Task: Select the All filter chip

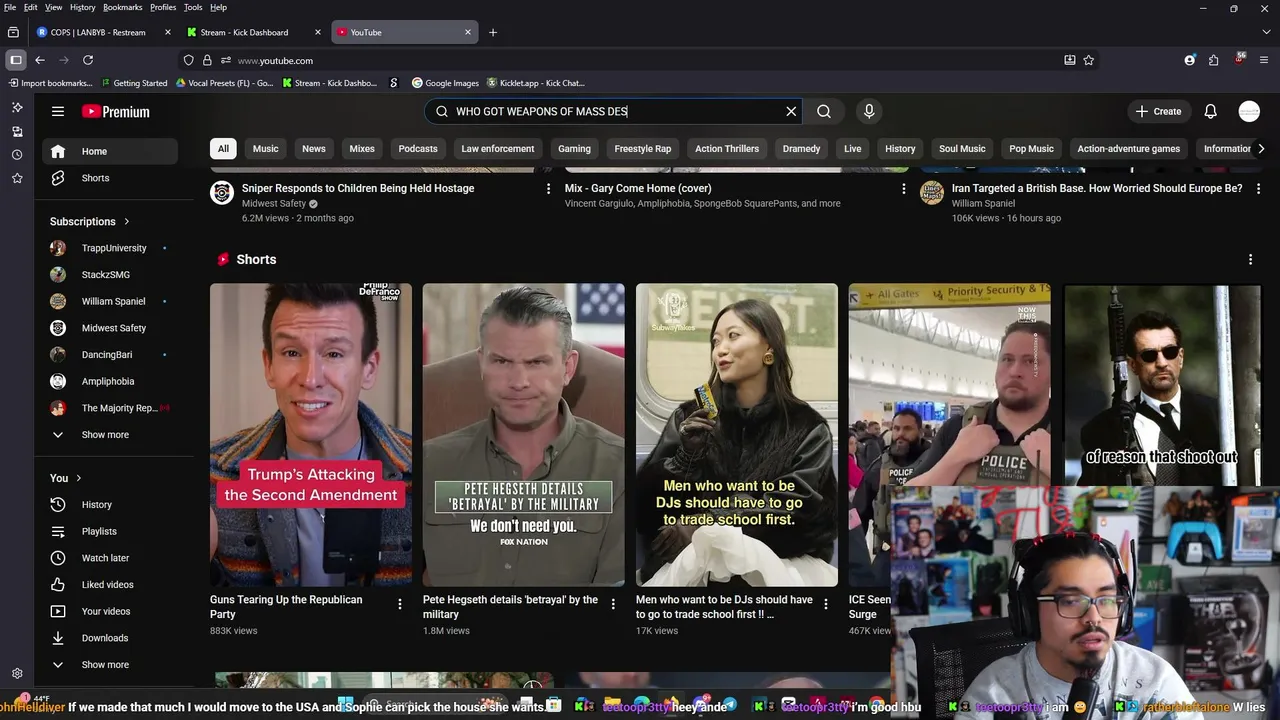Action: tap(223, 149)
